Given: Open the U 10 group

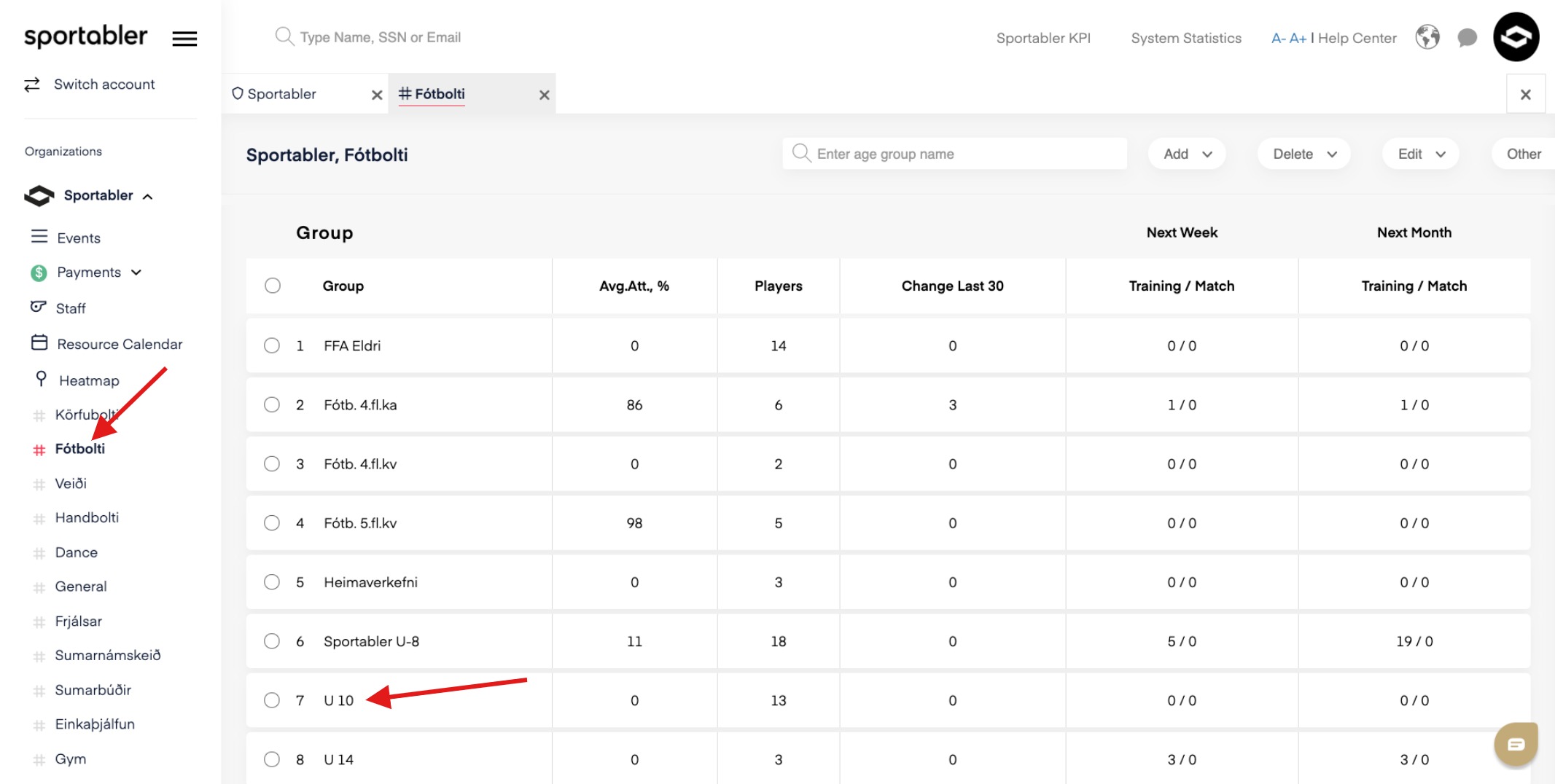Looking at the screenshot, I should click(x=339, y=700).
